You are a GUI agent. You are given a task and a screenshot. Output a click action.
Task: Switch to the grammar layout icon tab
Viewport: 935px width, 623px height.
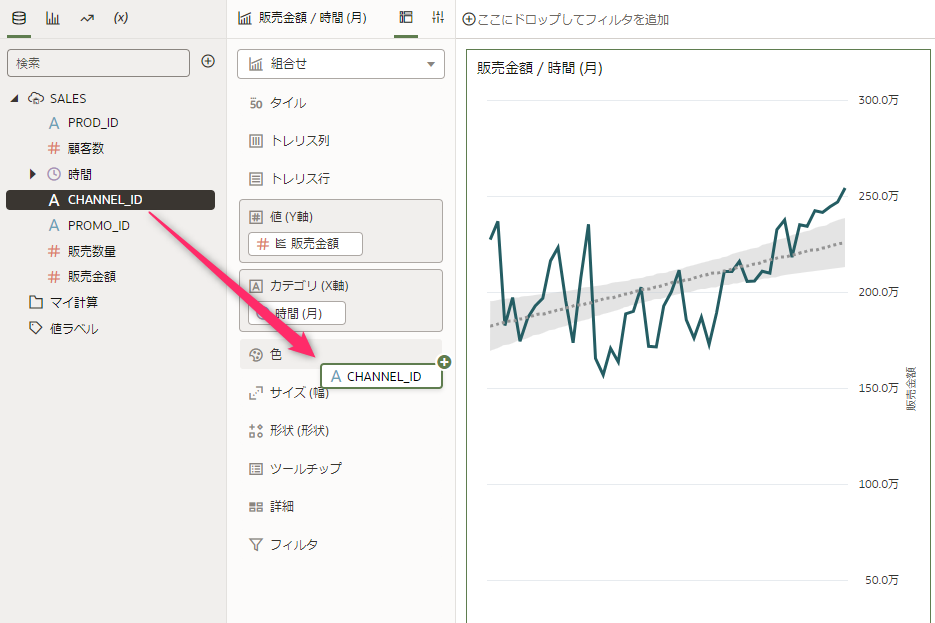point(405,18)
